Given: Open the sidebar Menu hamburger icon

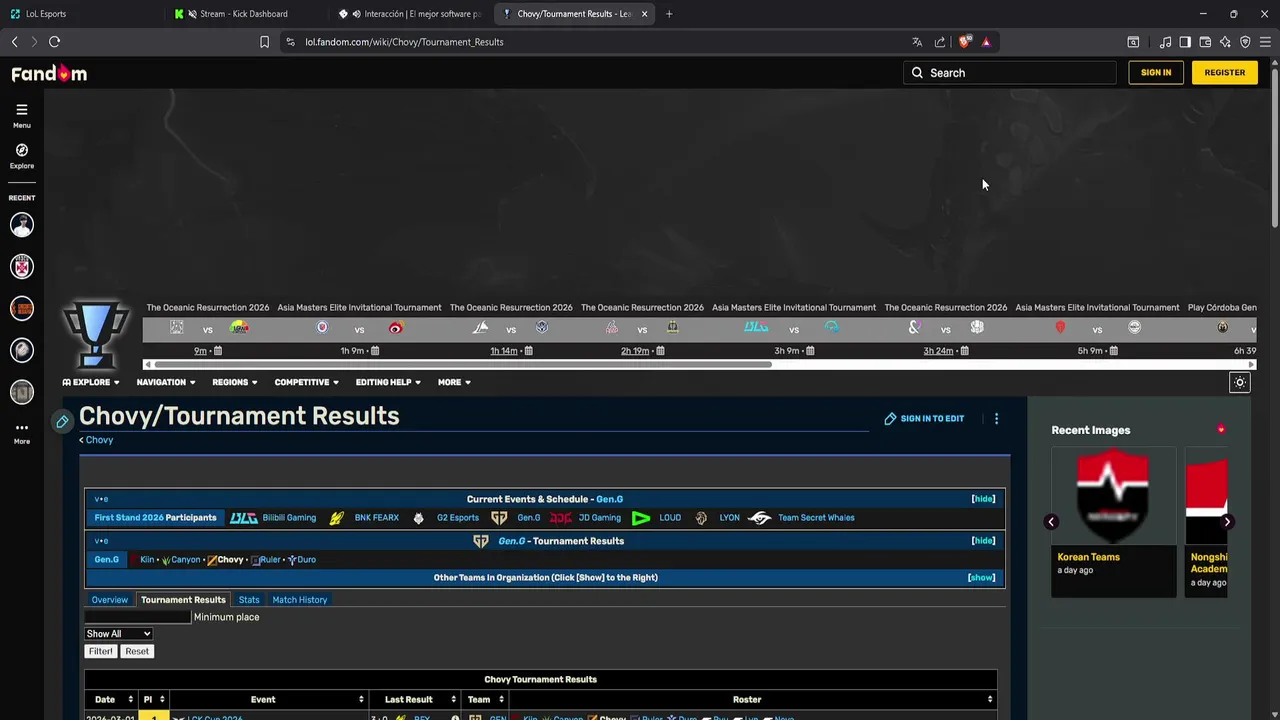Looking at the screenshot, I should click(22, 110).
